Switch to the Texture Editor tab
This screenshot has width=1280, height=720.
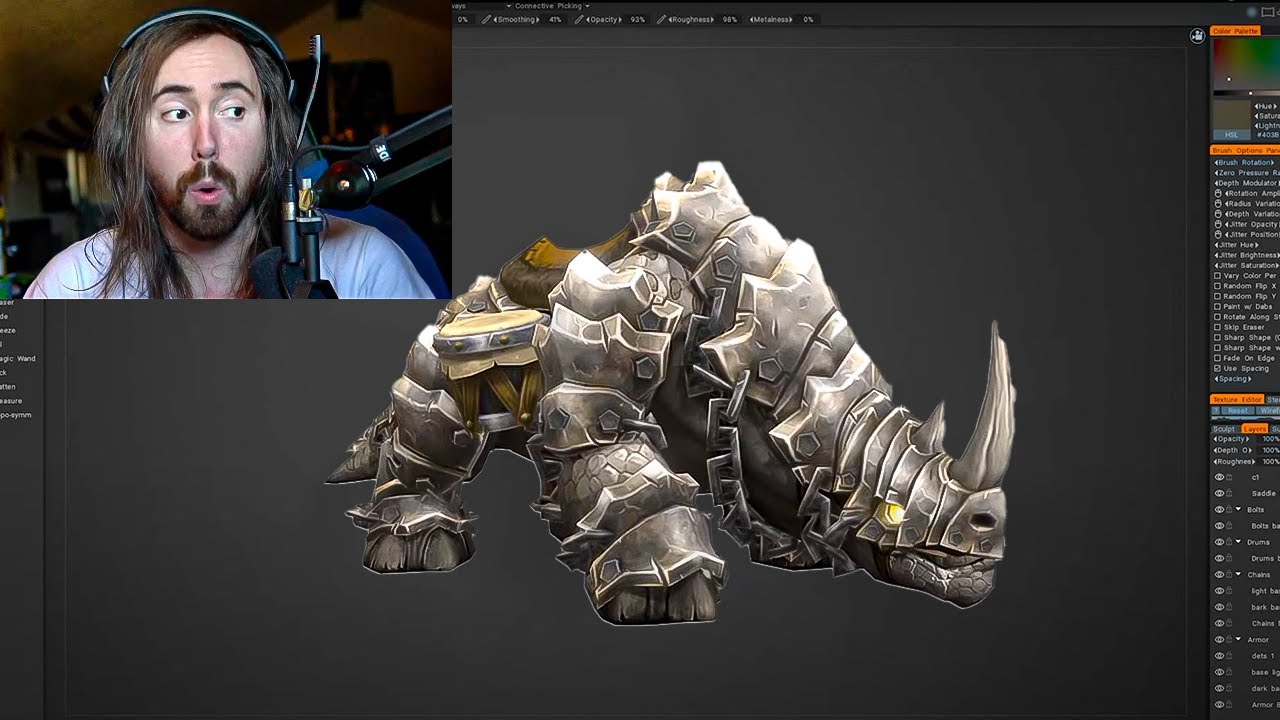pyautogui.click(x=1238, y=400)
